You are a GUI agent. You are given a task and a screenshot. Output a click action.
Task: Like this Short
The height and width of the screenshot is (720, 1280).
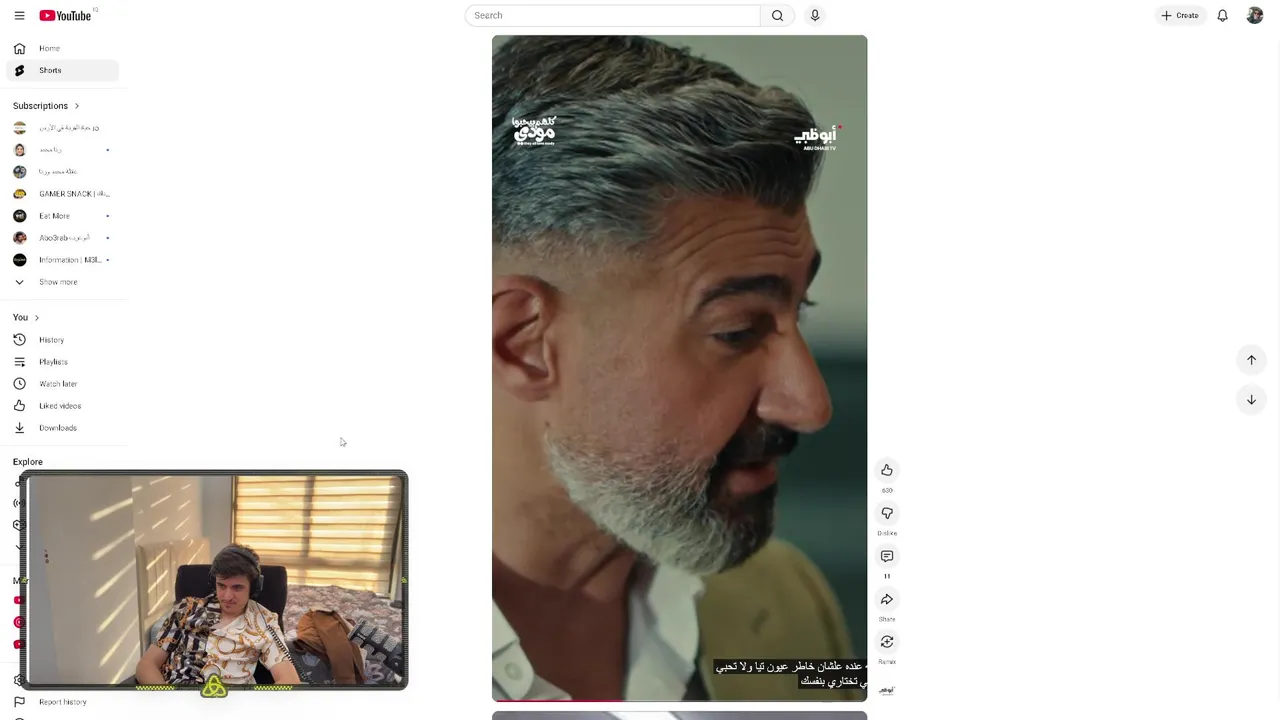(x=887, y=470)
